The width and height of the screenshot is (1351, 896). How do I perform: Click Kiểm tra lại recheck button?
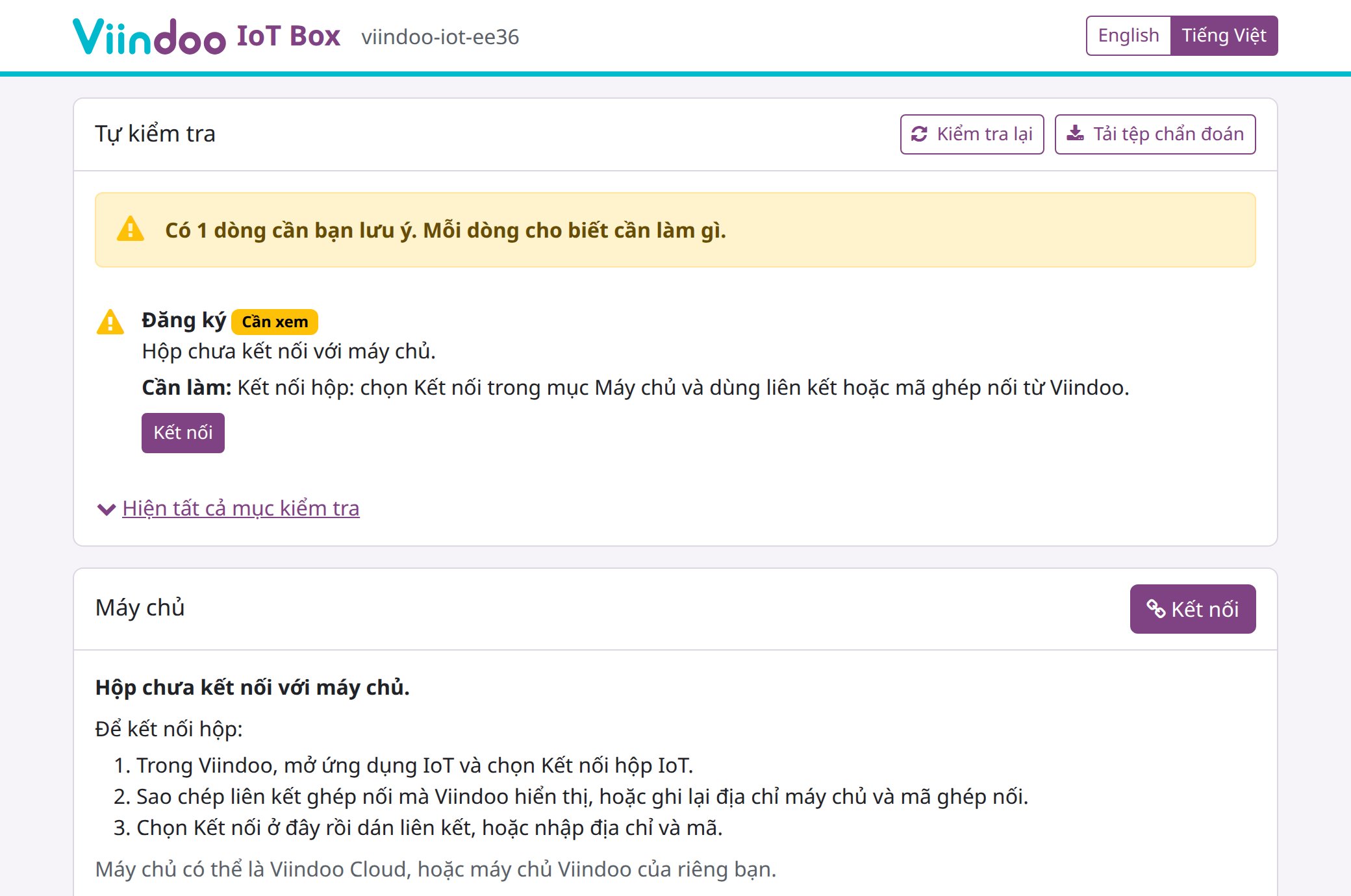[x=972, y=134]
